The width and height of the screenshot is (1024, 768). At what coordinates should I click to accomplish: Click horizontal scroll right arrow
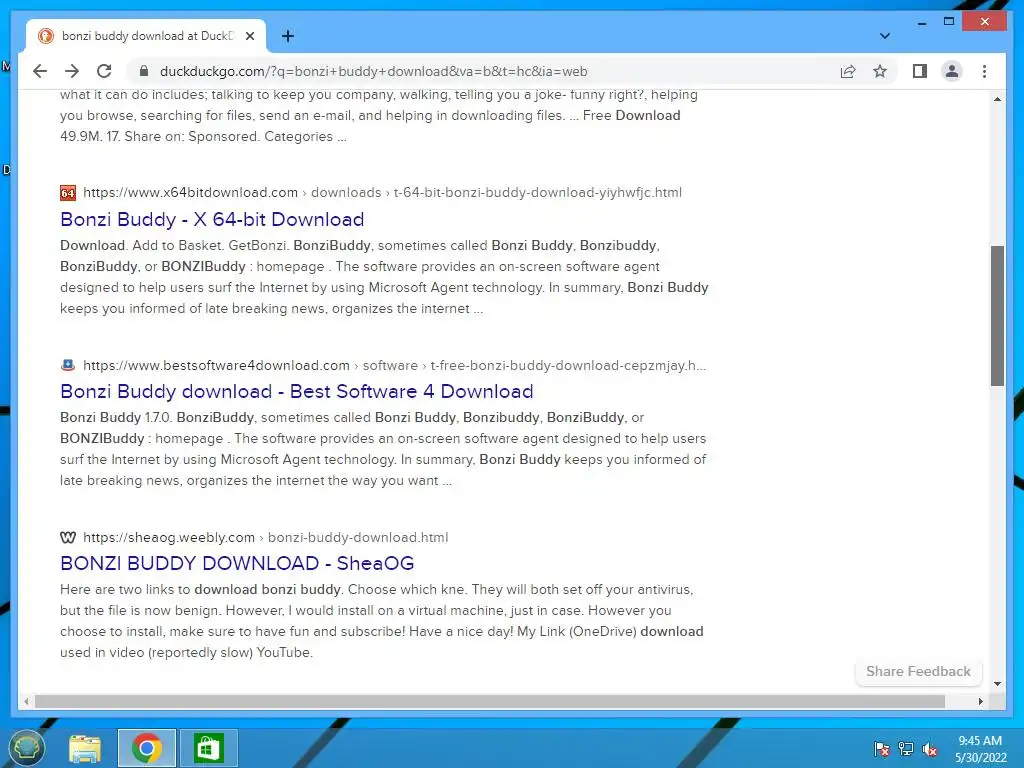coord(980,701)
